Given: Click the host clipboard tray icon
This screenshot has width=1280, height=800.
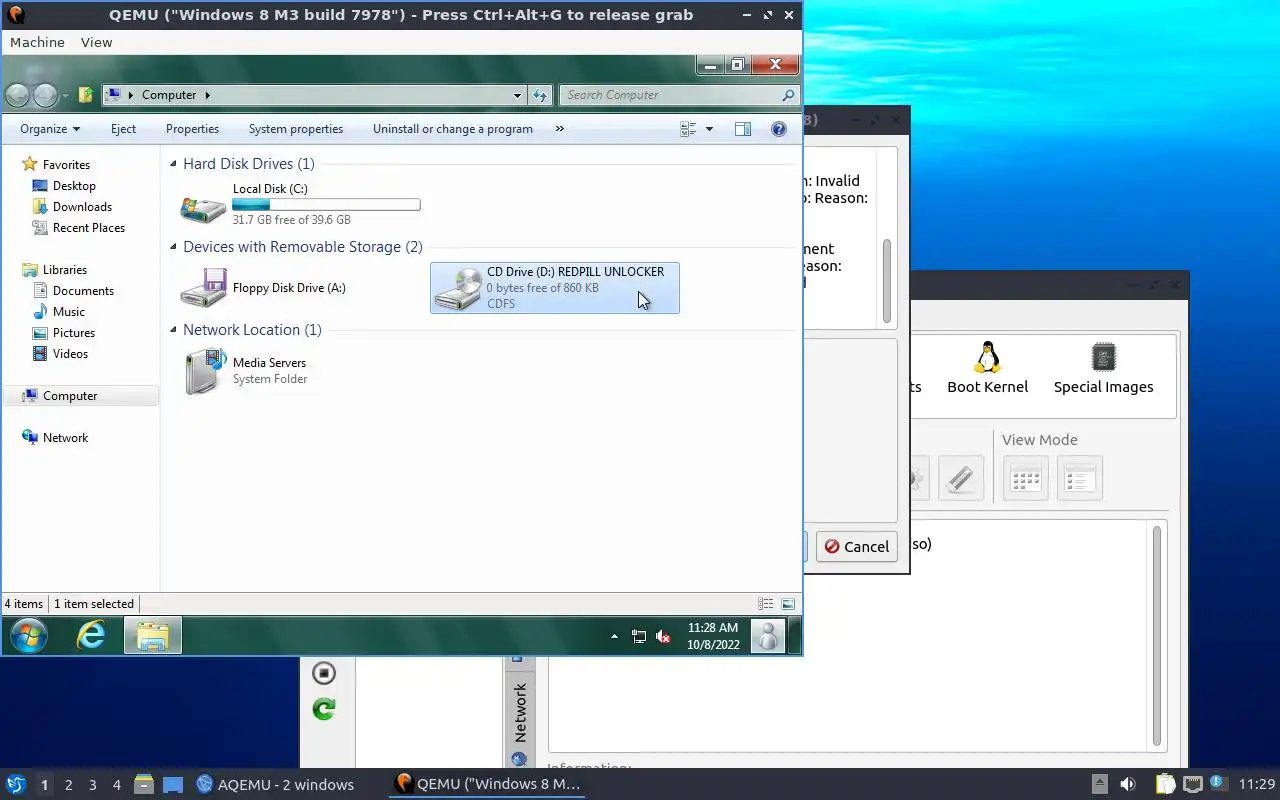Looking at the screenshot, I should 1165,784.
